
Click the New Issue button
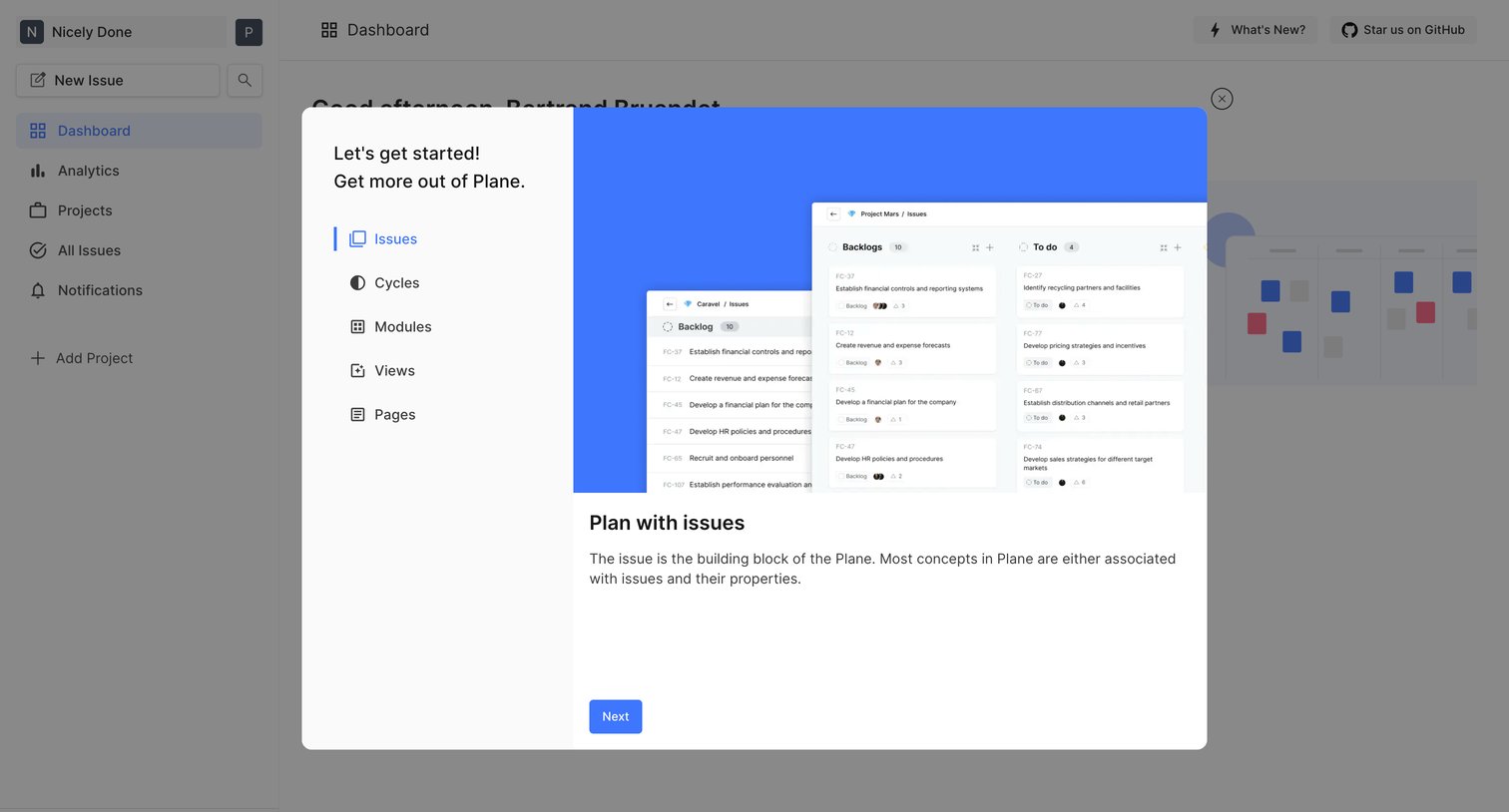118,81
